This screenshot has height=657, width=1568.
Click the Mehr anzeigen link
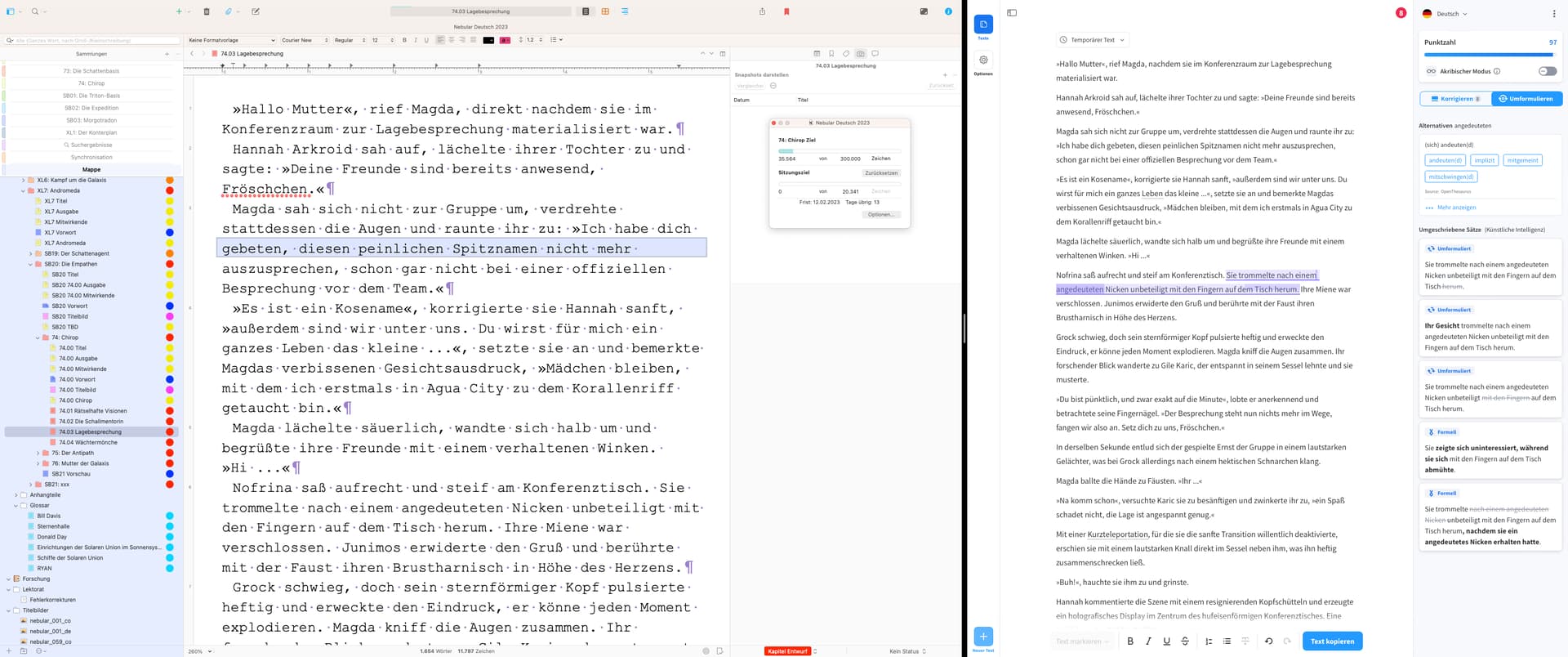(1456, 208)
